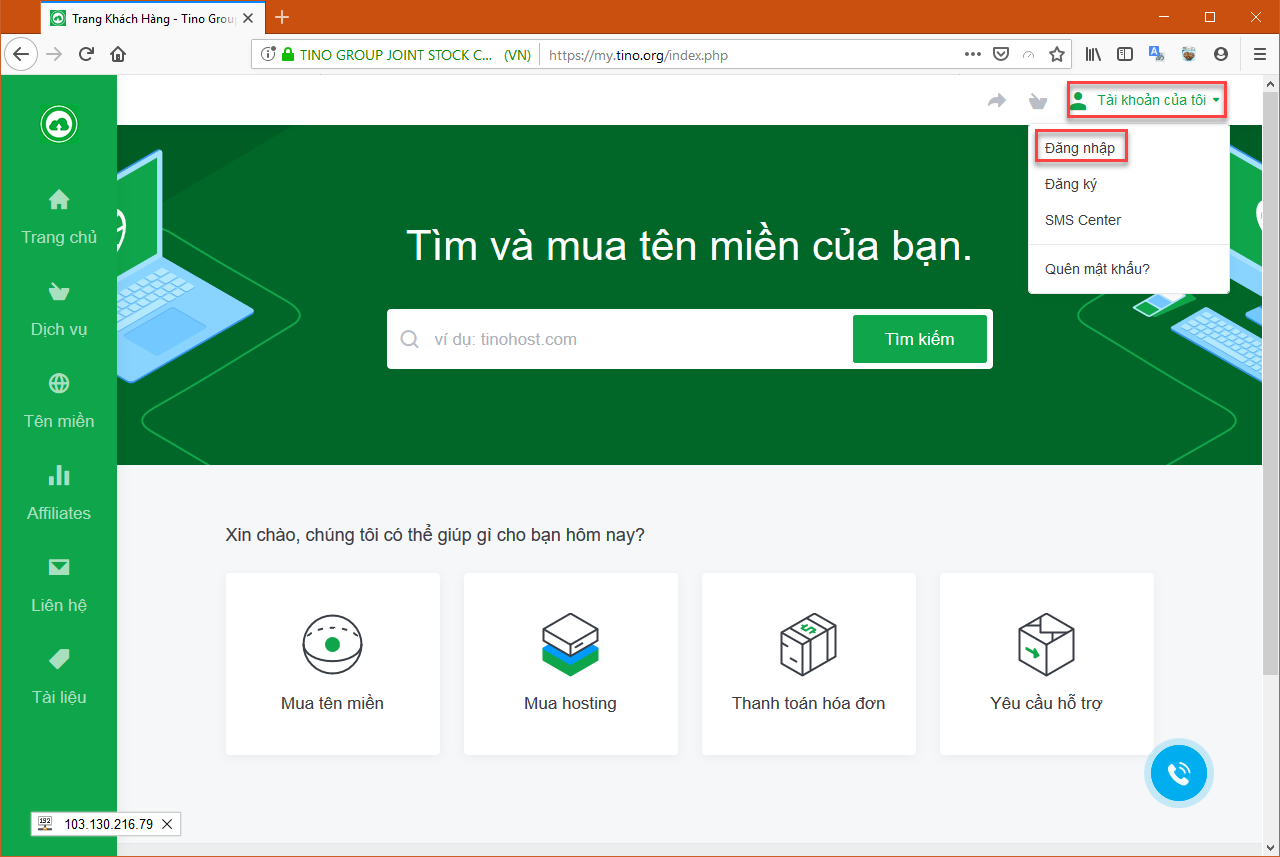Click the floating phone call button
The height and width of the screenshot is (857, 1280).
tap(1179, 772)
